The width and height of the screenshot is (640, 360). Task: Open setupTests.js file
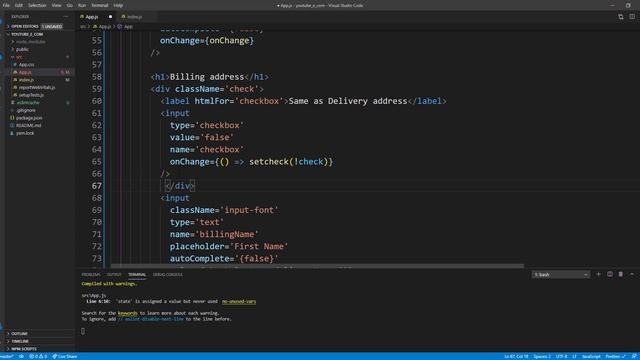click(x=31, y=95)
